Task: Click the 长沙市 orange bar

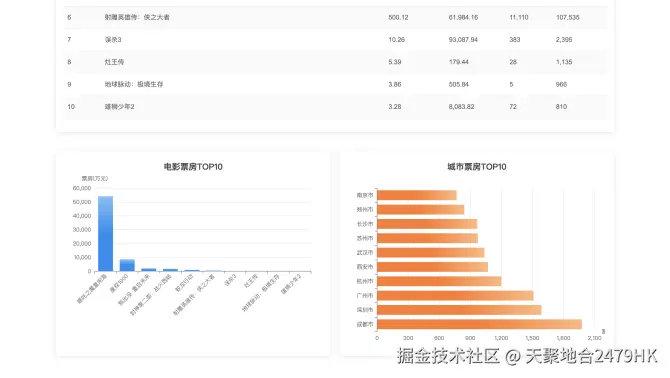Action: click(x=427, y=224)
